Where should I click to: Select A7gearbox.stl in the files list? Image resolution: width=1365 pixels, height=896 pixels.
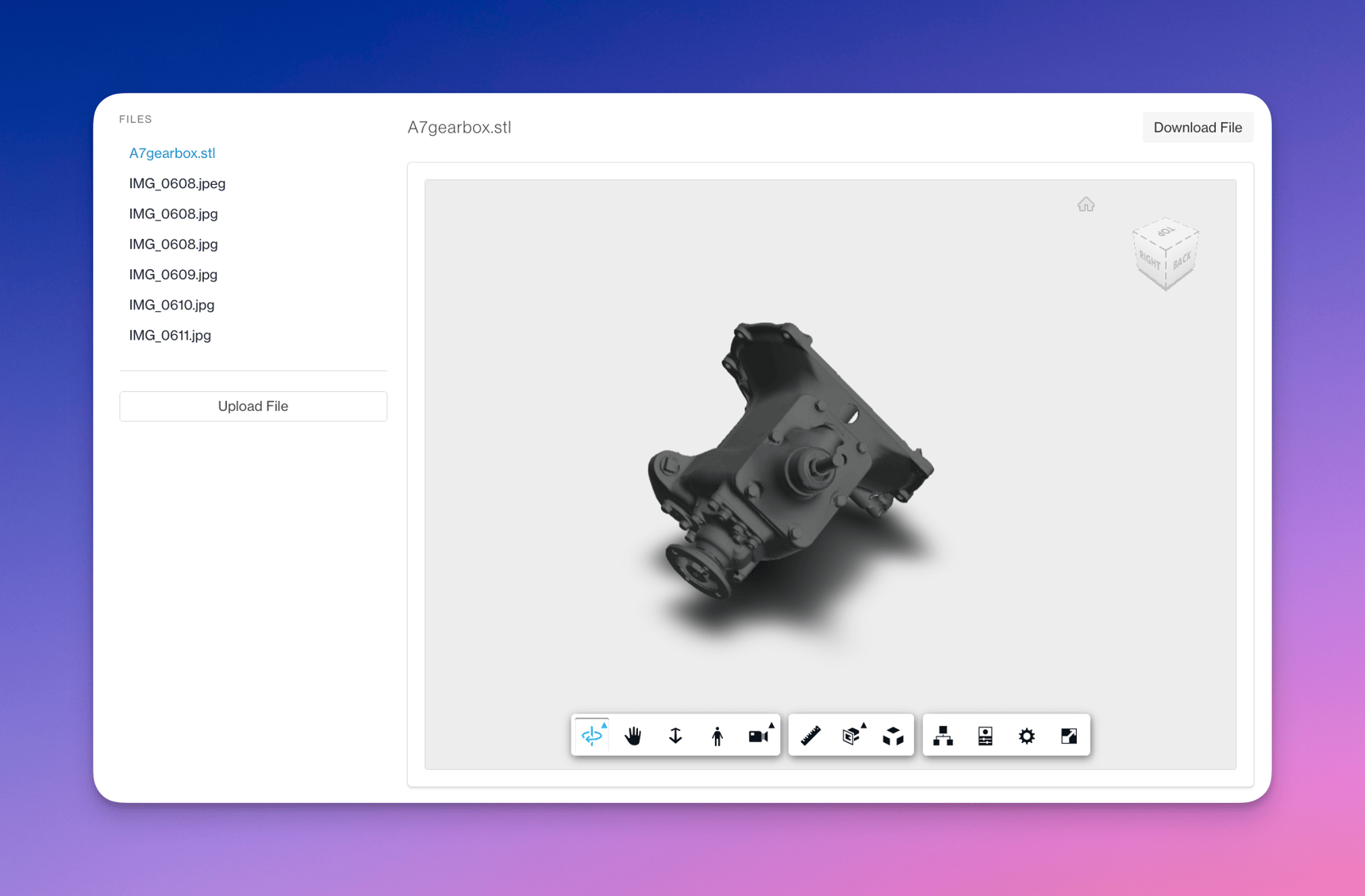172,153
